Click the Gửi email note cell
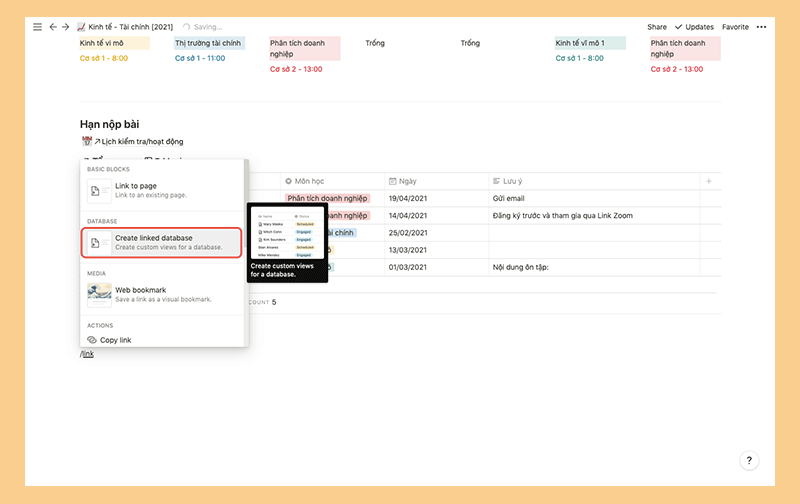The width and height of the screenshot is (800, 504). (594, 198)
